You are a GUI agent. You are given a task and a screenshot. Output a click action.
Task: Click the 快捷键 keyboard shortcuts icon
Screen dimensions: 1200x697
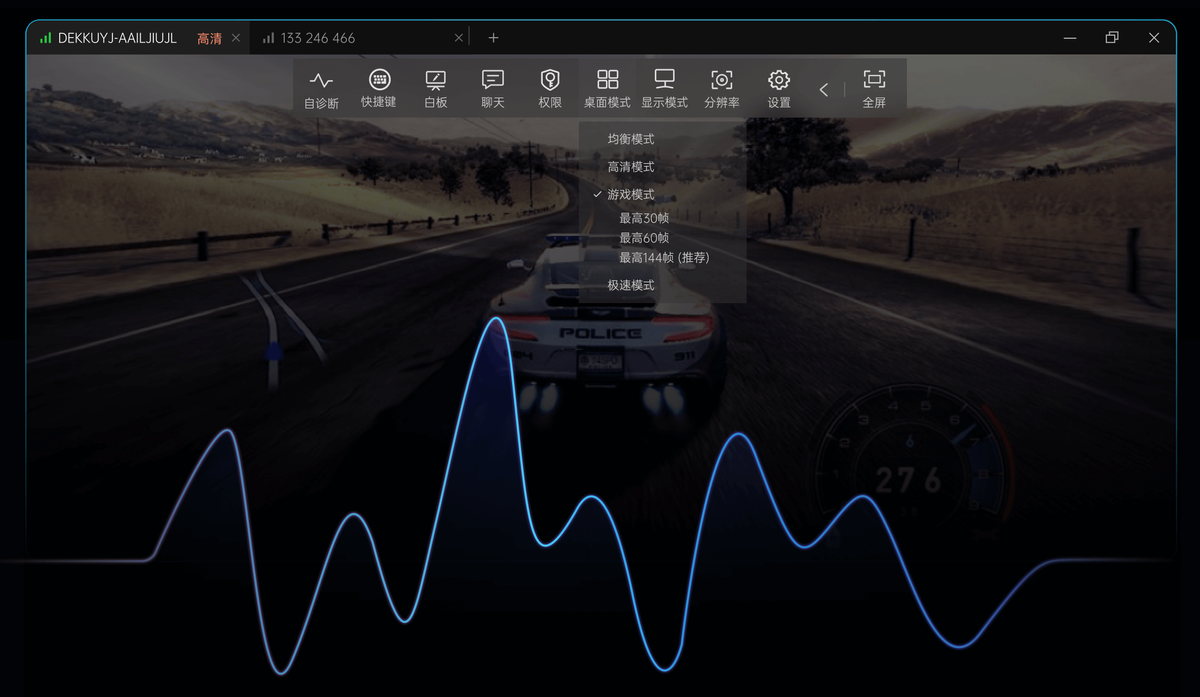[378, 88]
